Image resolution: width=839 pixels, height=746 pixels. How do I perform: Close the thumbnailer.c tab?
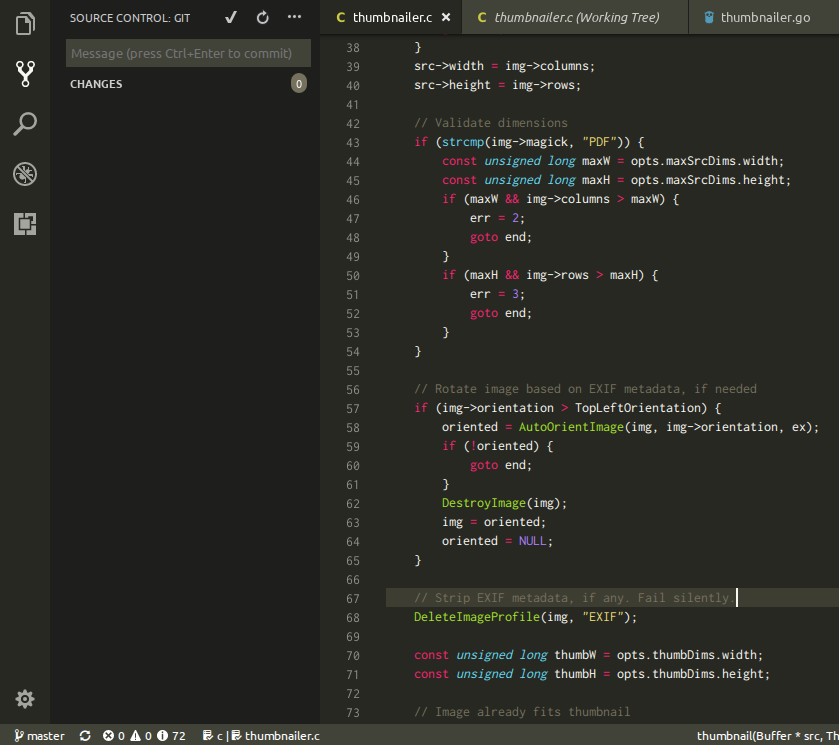click(446, 18)
